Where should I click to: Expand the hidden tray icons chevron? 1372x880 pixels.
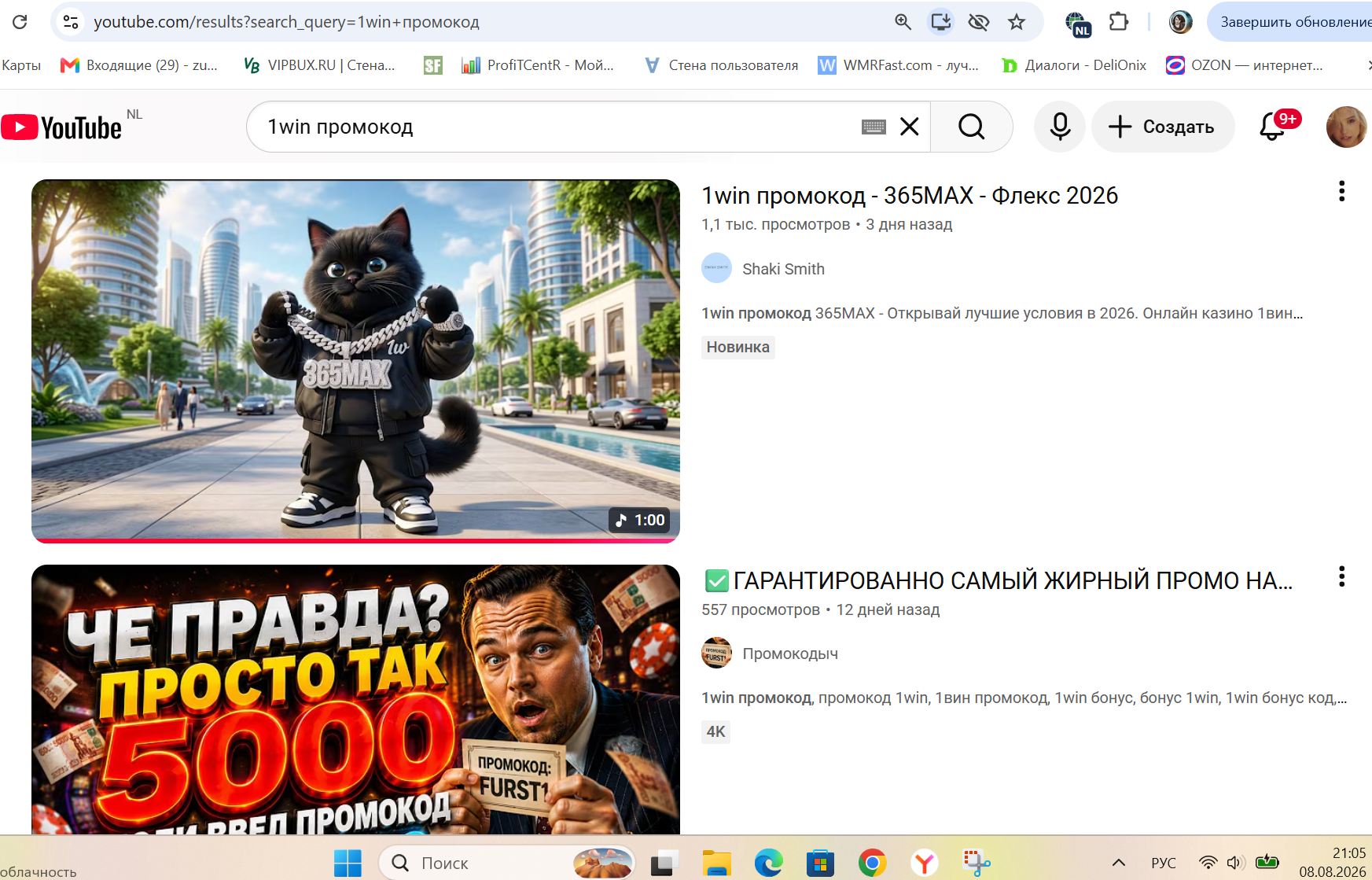point(1118,863)
